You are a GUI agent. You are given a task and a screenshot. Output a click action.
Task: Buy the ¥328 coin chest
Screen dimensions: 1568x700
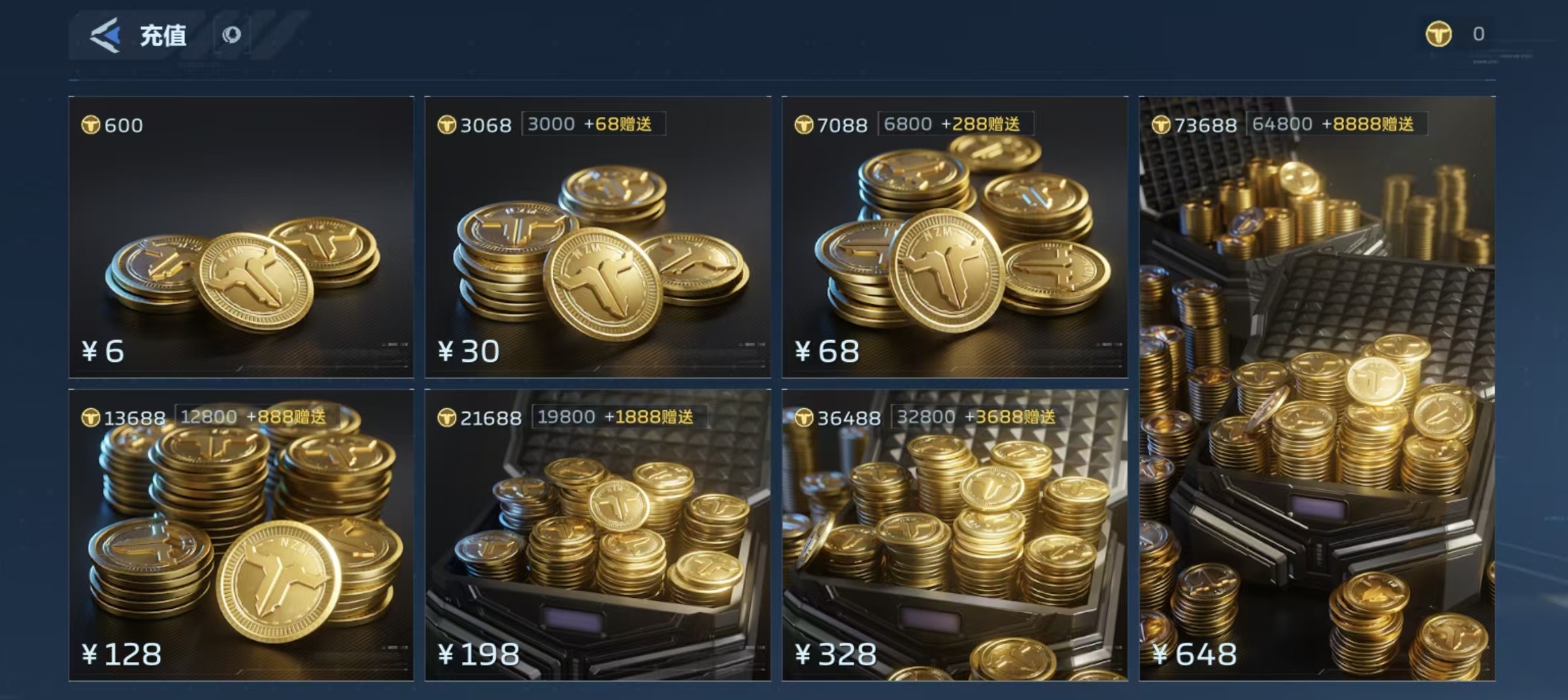pos(955,535)
